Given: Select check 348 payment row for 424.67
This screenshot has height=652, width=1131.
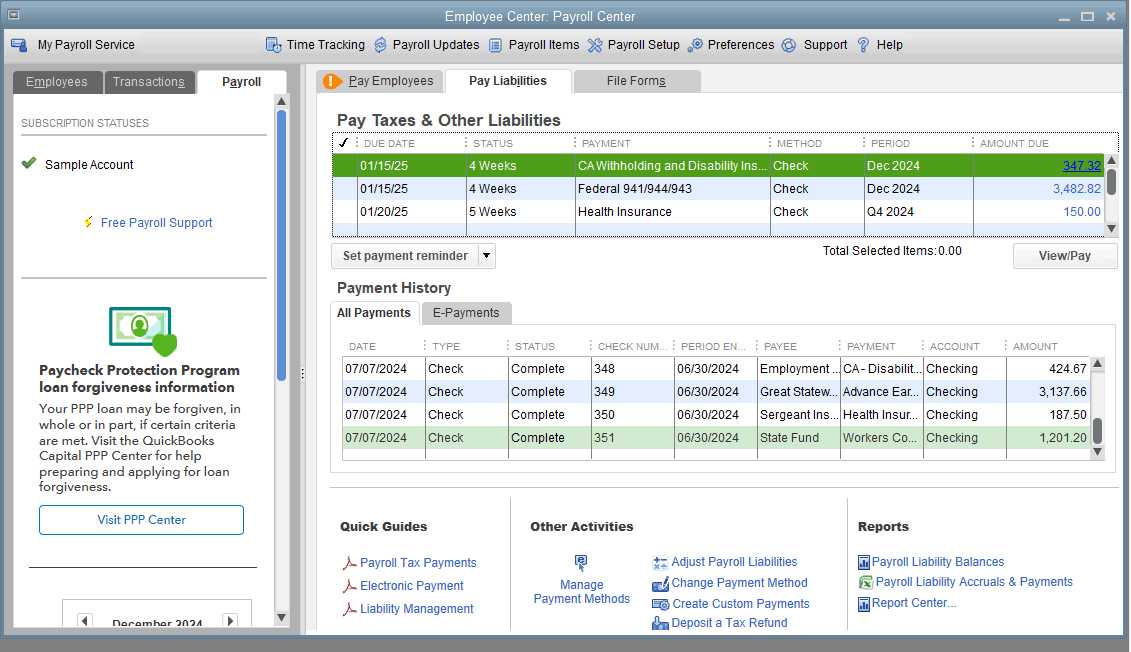Looking at the screenshot, I should coord(716,369).
